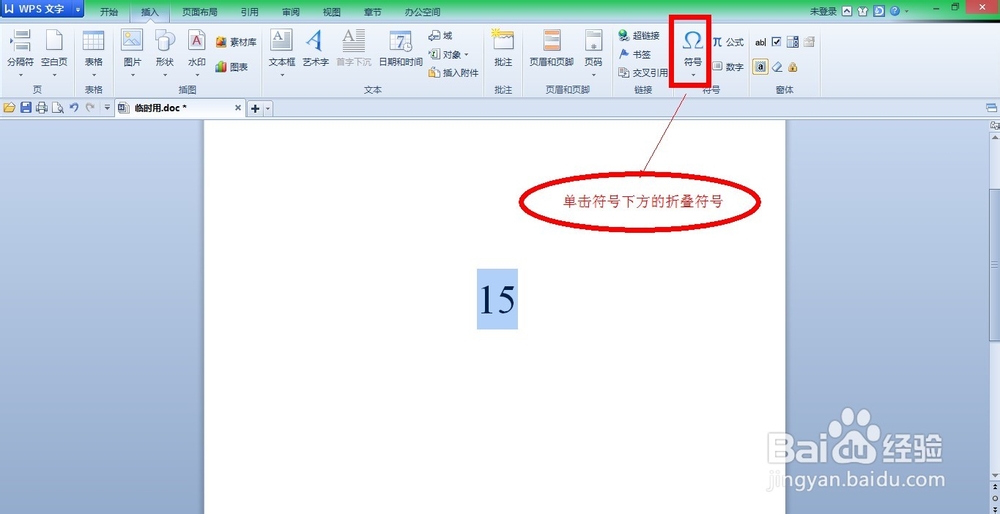Add a 书签 bookmark
This screenshot has width=1000, height=514.
(x=635, y=54)
